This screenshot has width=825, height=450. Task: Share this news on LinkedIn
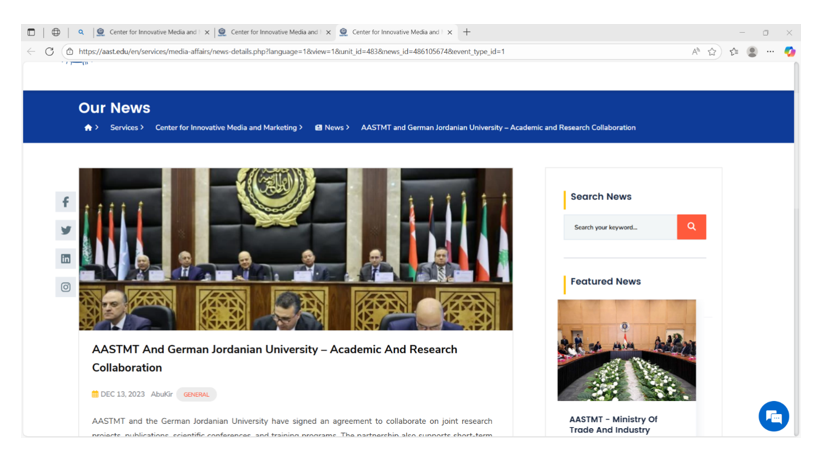(x=66, y=259)
